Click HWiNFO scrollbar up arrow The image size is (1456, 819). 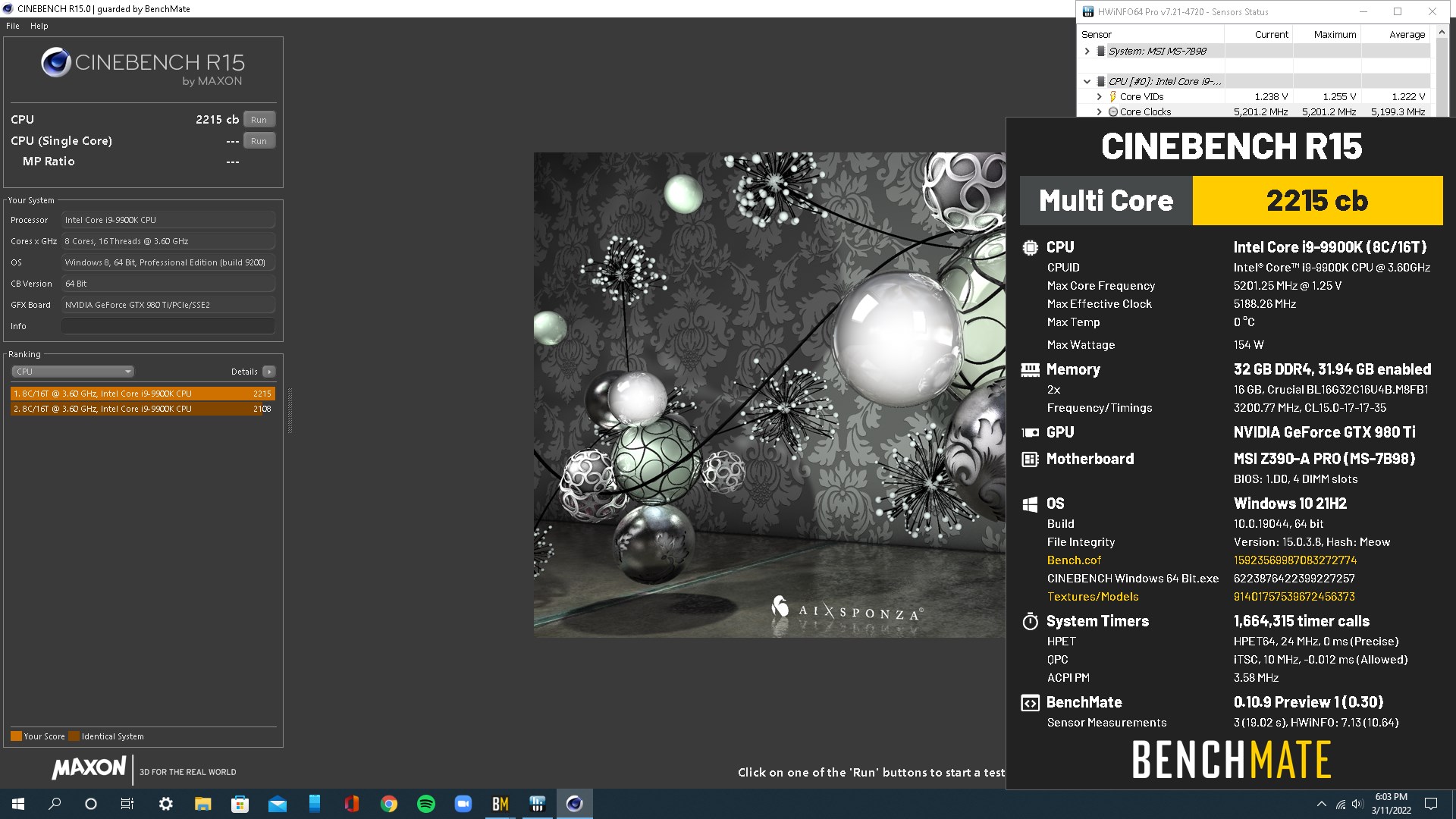(x=1442, y=33)
